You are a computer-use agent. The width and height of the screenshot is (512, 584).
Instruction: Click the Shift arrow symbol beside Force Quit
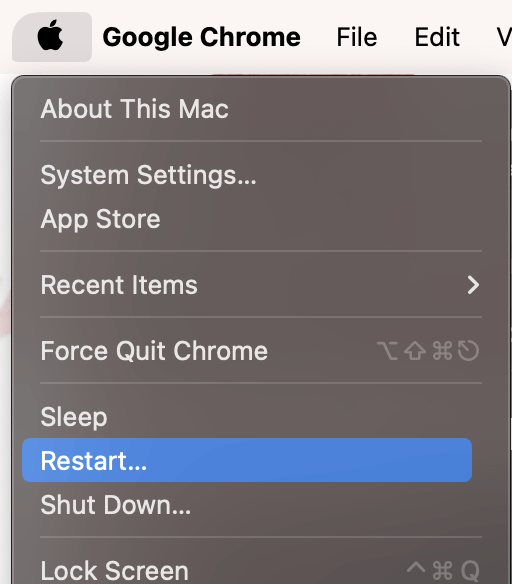click(x=415, y=351)
